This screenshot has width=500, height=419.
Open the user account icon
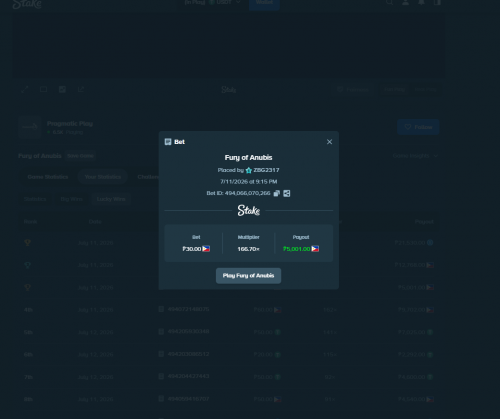[405, 3]
